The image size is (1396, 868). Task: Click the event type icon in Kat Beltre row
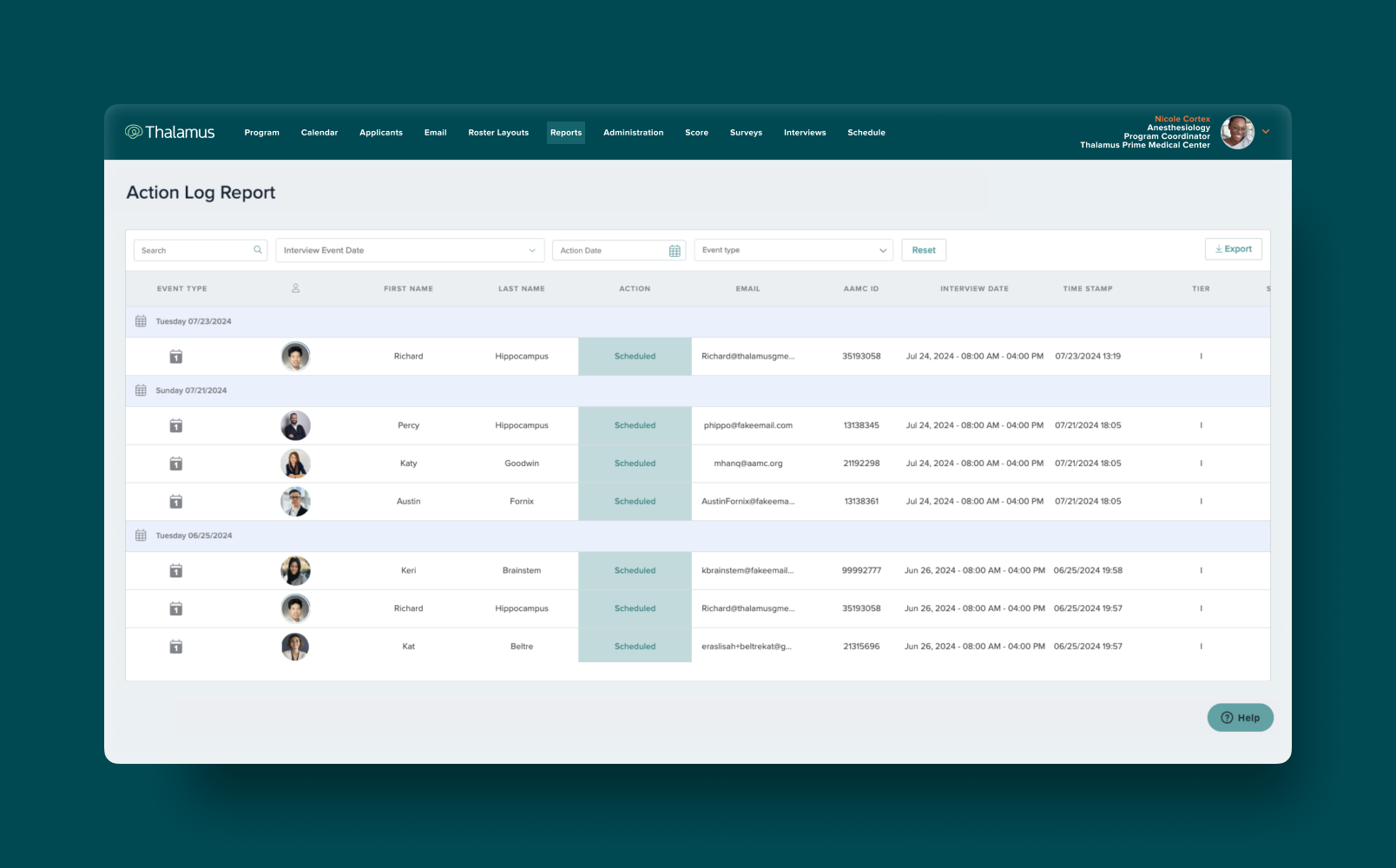tap(175, 646)
